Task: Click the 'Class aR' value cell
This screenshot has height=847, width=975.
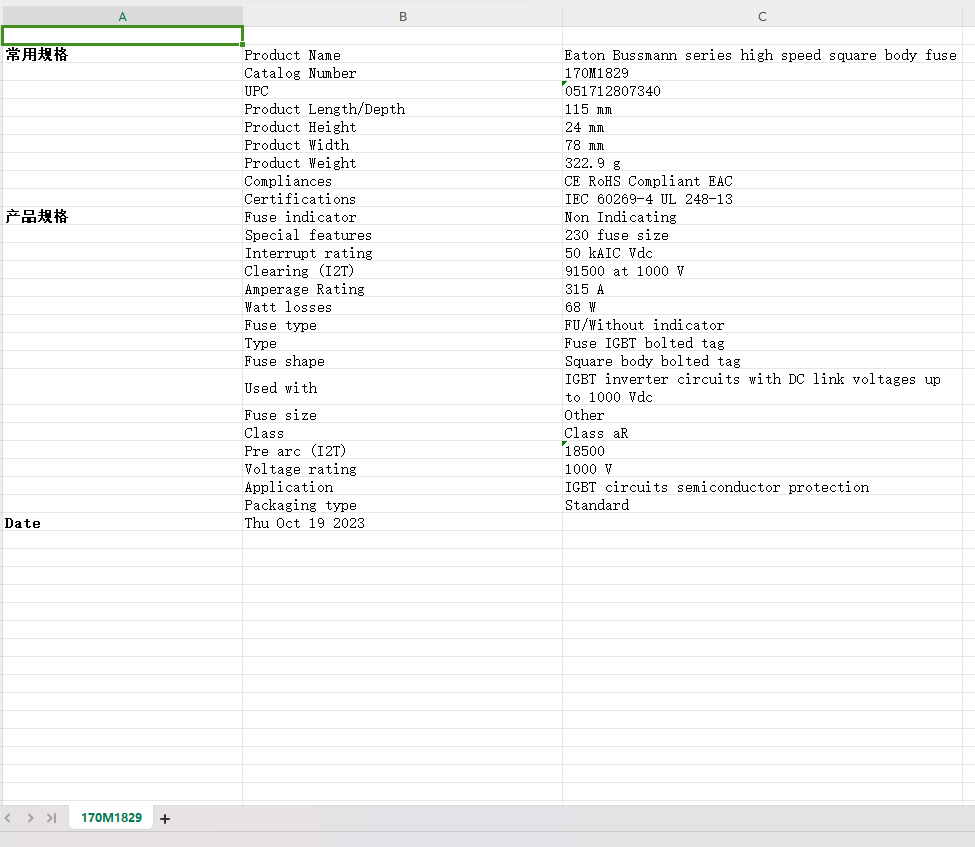Action: tap(762, 433)
